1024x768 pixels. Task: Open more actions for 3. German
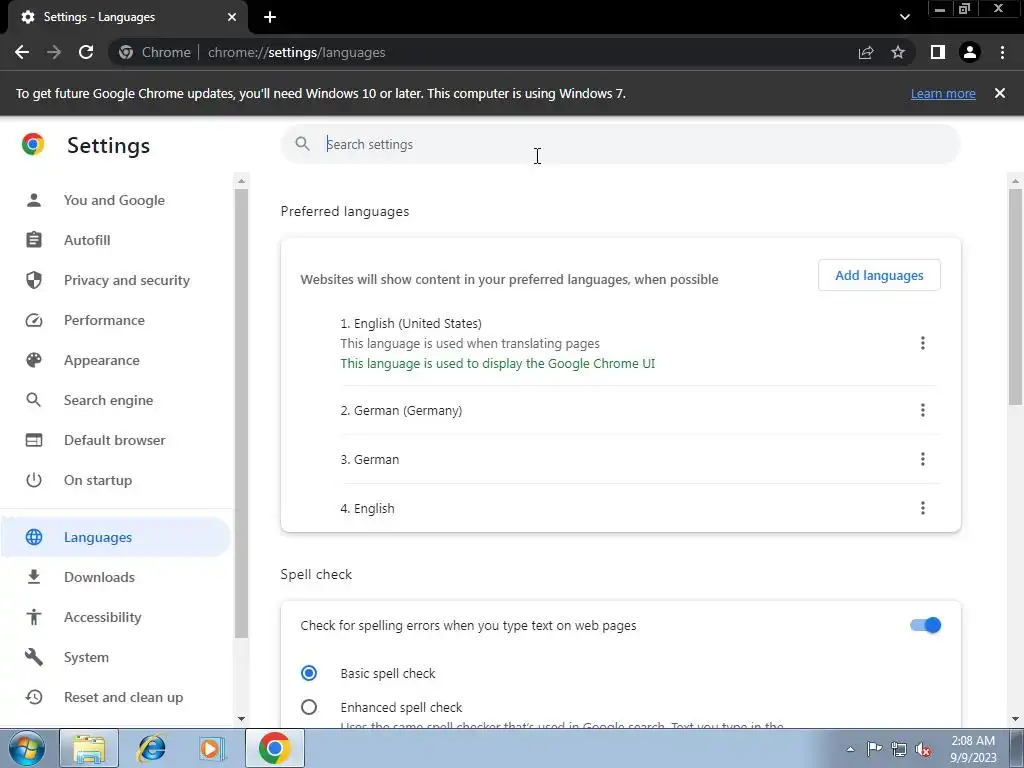tap(922, 459)
